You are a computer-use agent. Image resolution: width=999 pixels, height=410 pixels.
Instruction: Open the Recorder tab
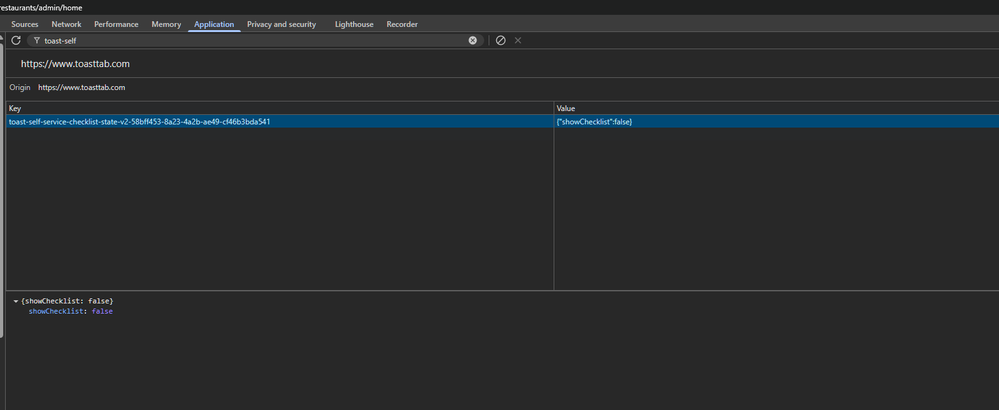point(402,24)
